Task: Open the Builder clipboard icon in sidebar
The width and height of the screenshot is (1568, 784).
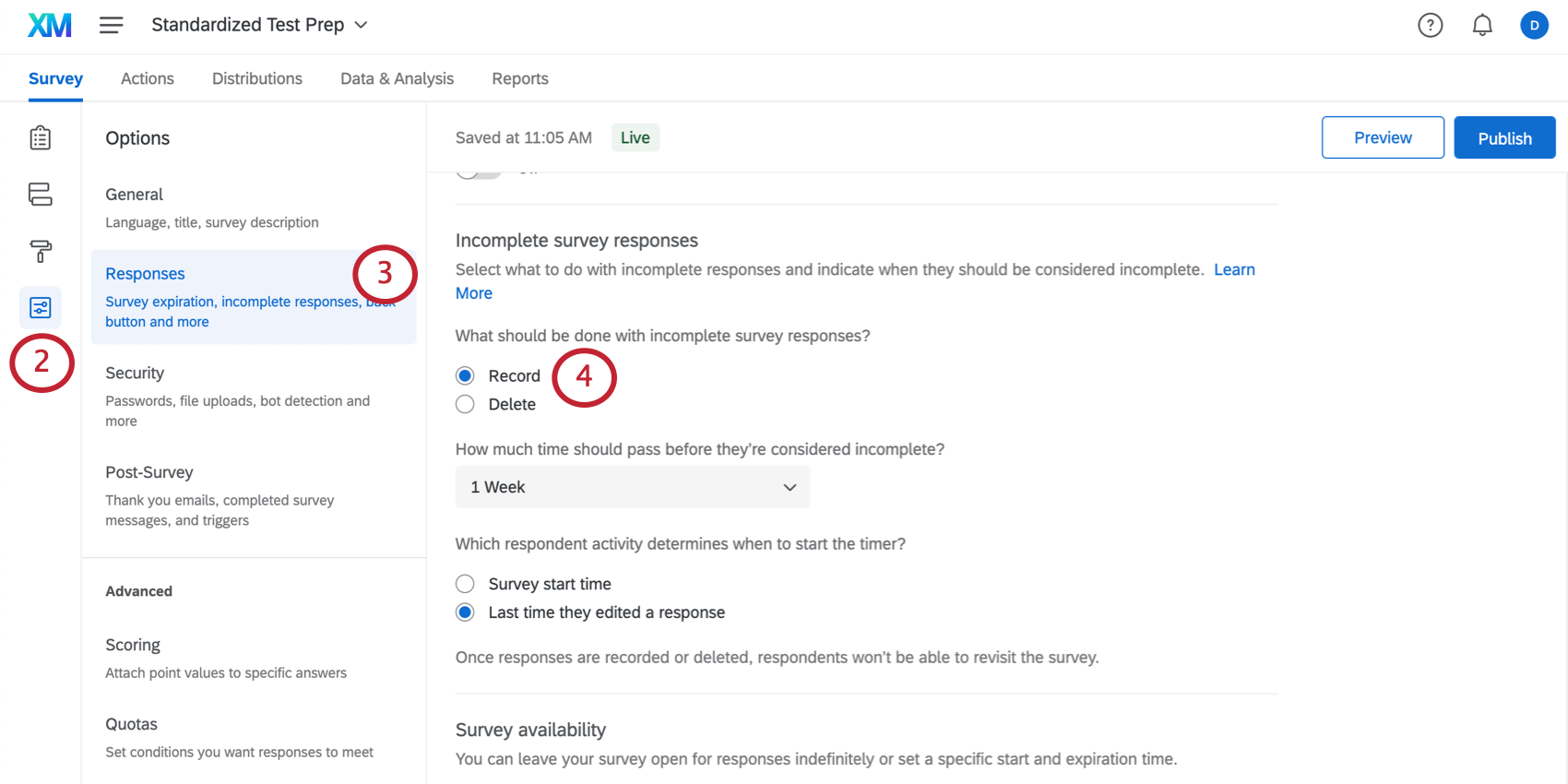Action: point(41,138)
